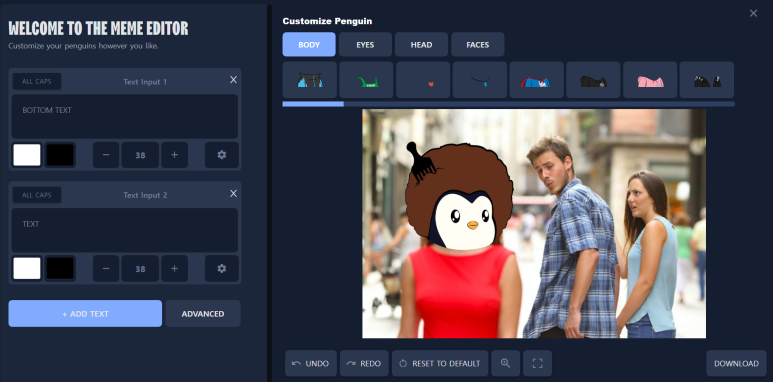Pick the black outline color for Text Input 1

[60, 155]
